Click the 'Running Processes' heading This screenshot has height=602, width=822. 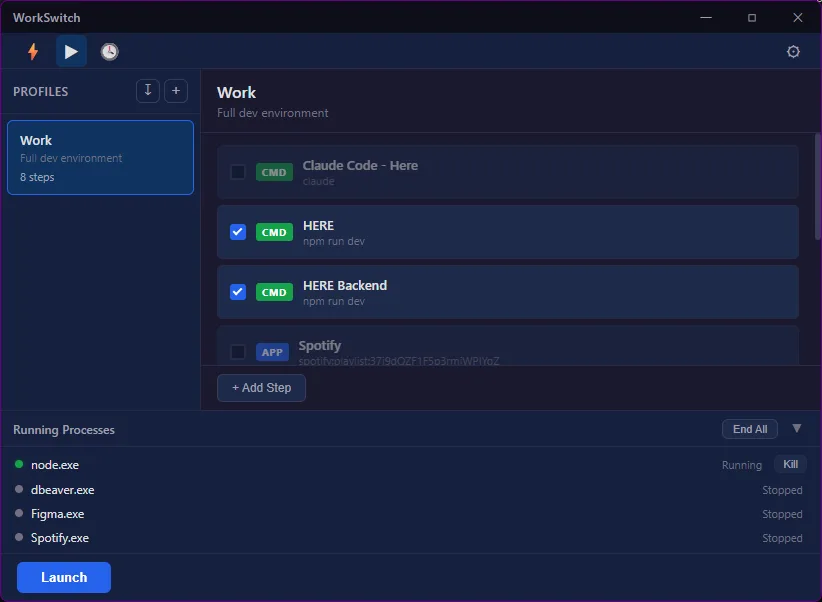[64, 430]
